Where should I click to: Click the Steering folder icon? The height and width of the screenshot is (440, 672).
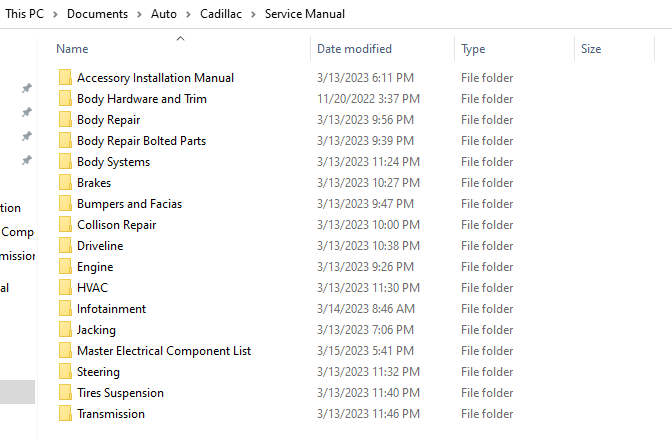tap(65, 371)
